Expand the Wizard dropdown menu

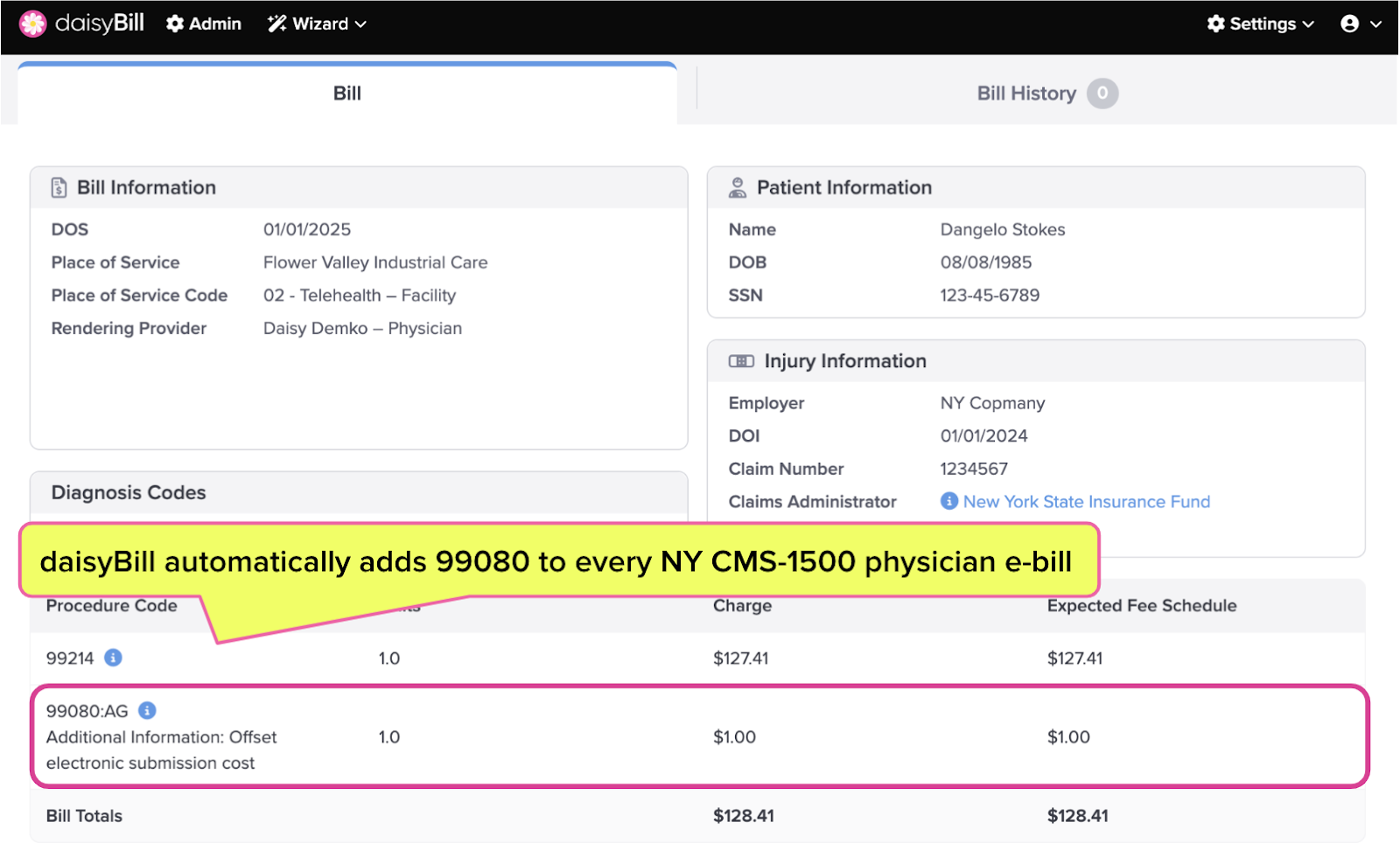click(x=362, y=24)
